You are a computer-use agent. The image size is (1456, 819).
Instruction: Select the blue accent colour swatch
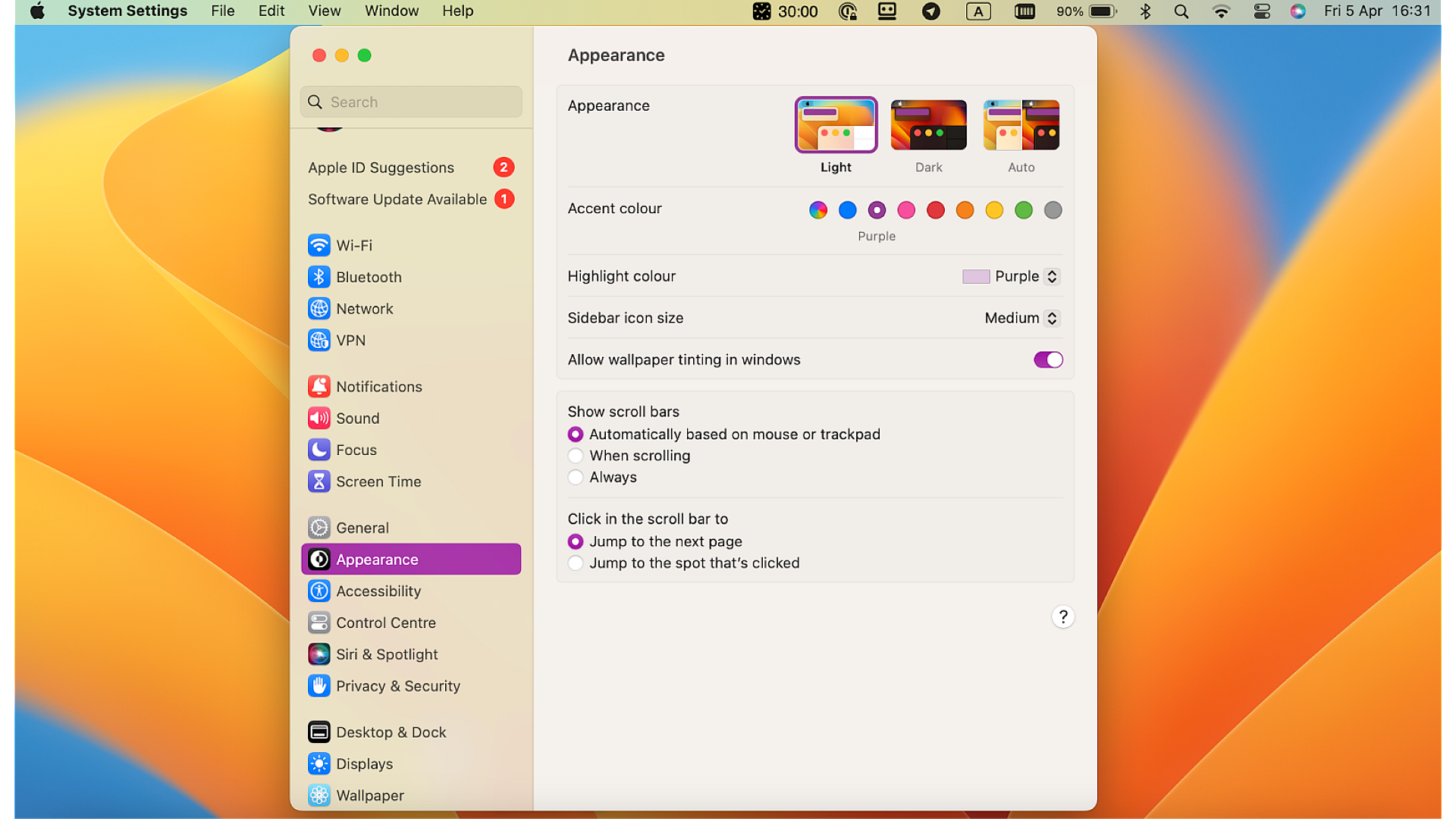(x=847, y=210)
